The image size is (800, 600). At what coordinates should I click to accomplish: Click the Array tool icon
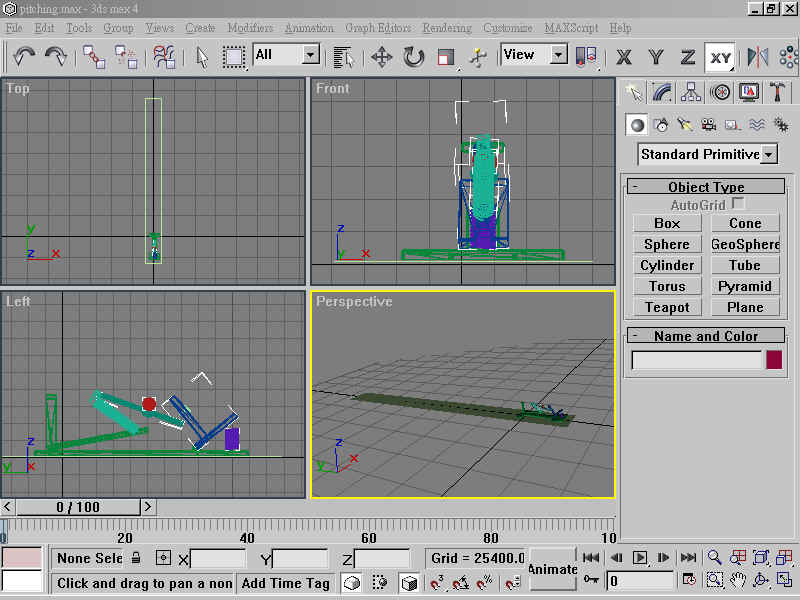[x=789, y=57]
